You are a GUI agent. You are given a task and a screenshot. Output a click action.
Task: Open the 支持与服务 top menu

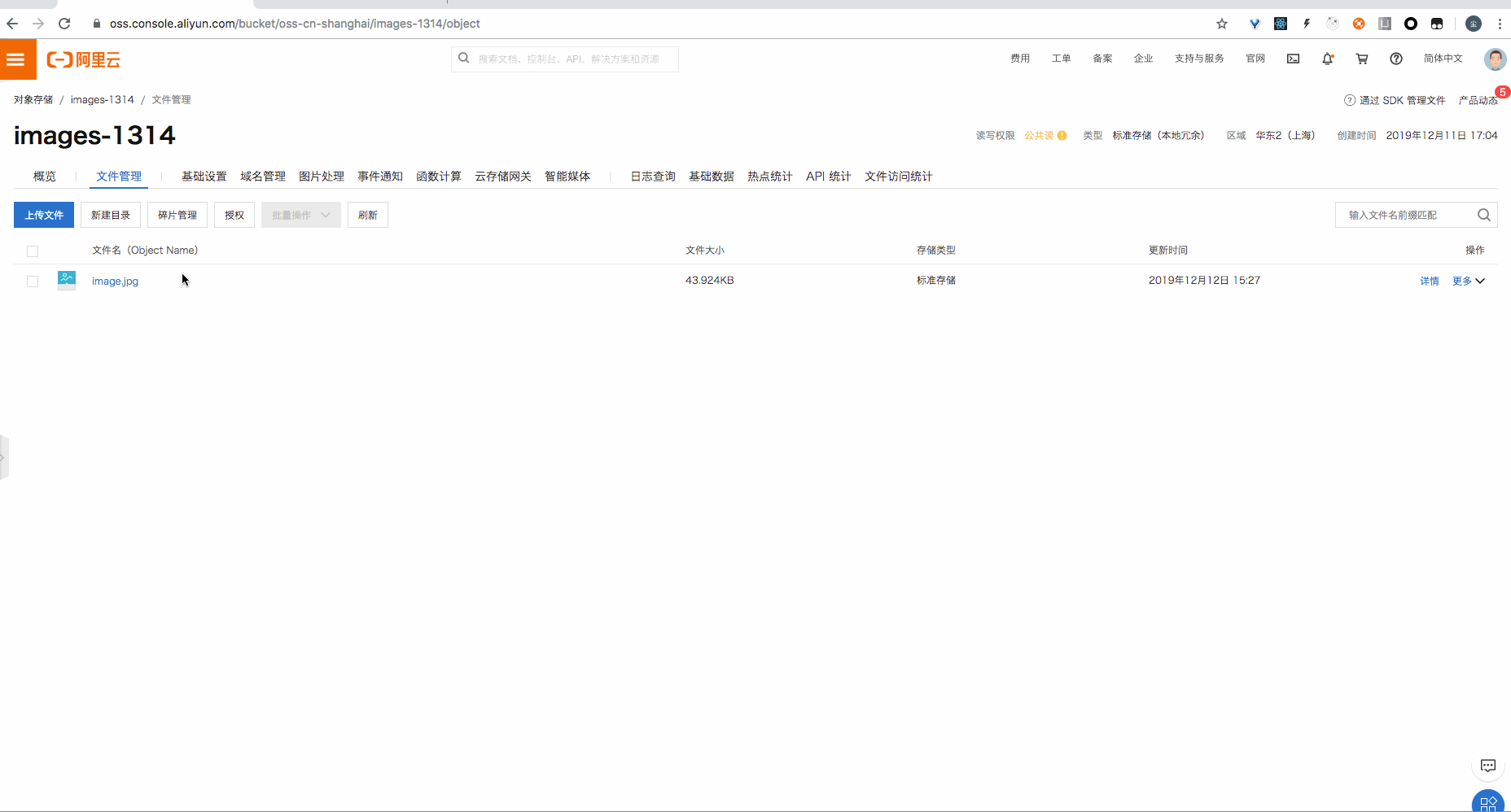point(1199,59)
